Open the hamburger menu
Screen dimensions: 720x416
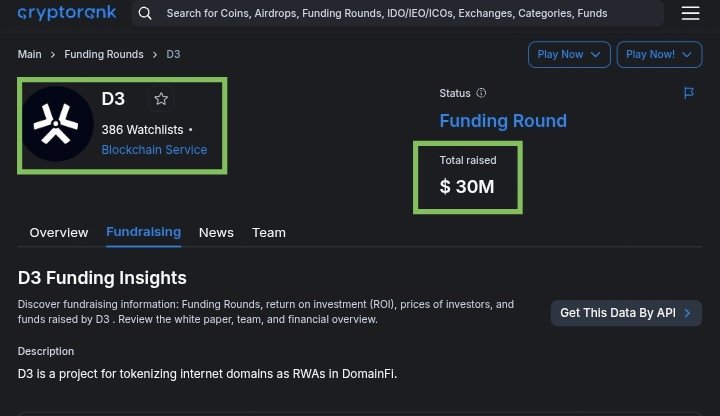[690, 13]
